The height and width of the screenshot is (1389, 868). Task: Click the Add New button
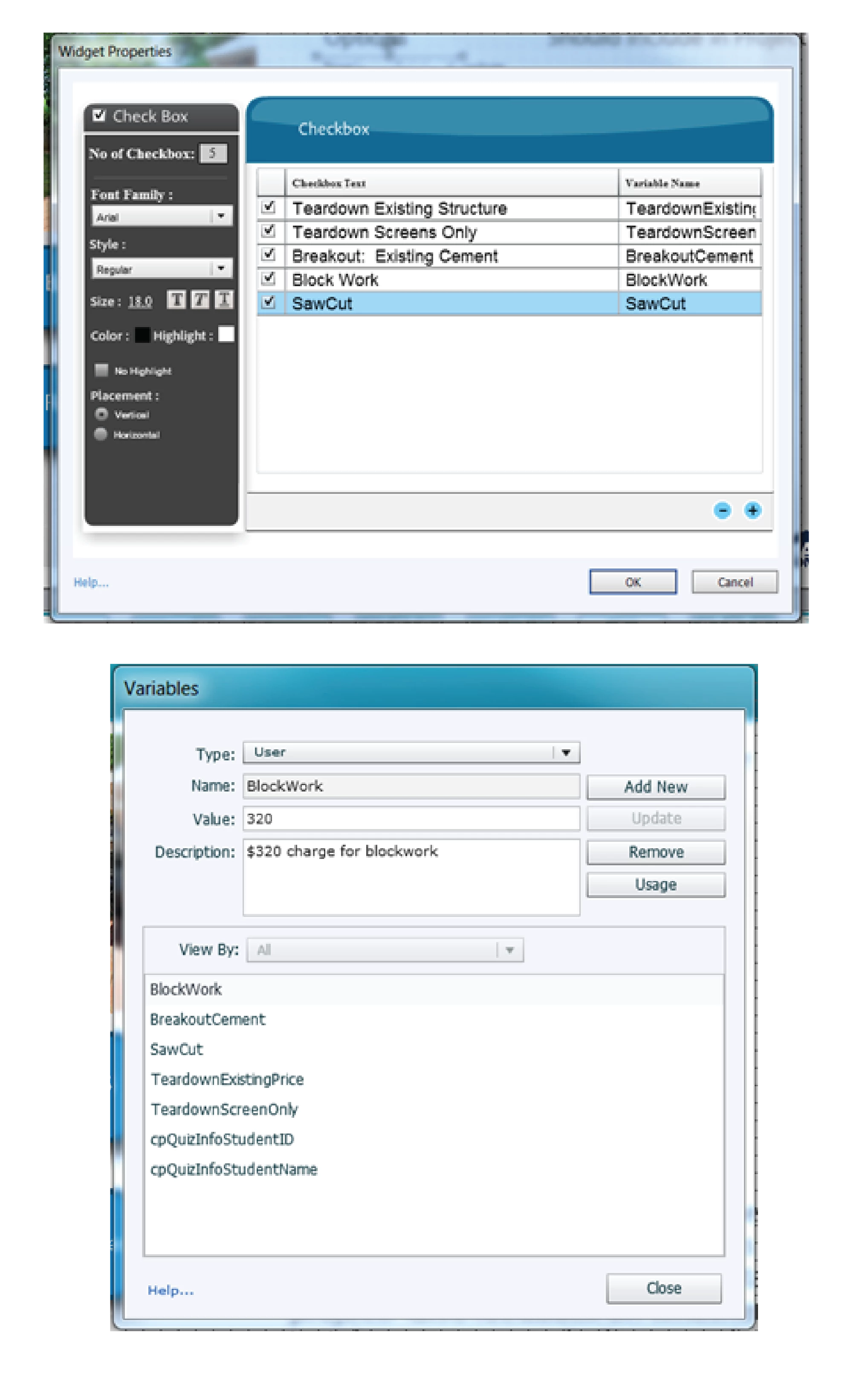[x=656, y=786]
